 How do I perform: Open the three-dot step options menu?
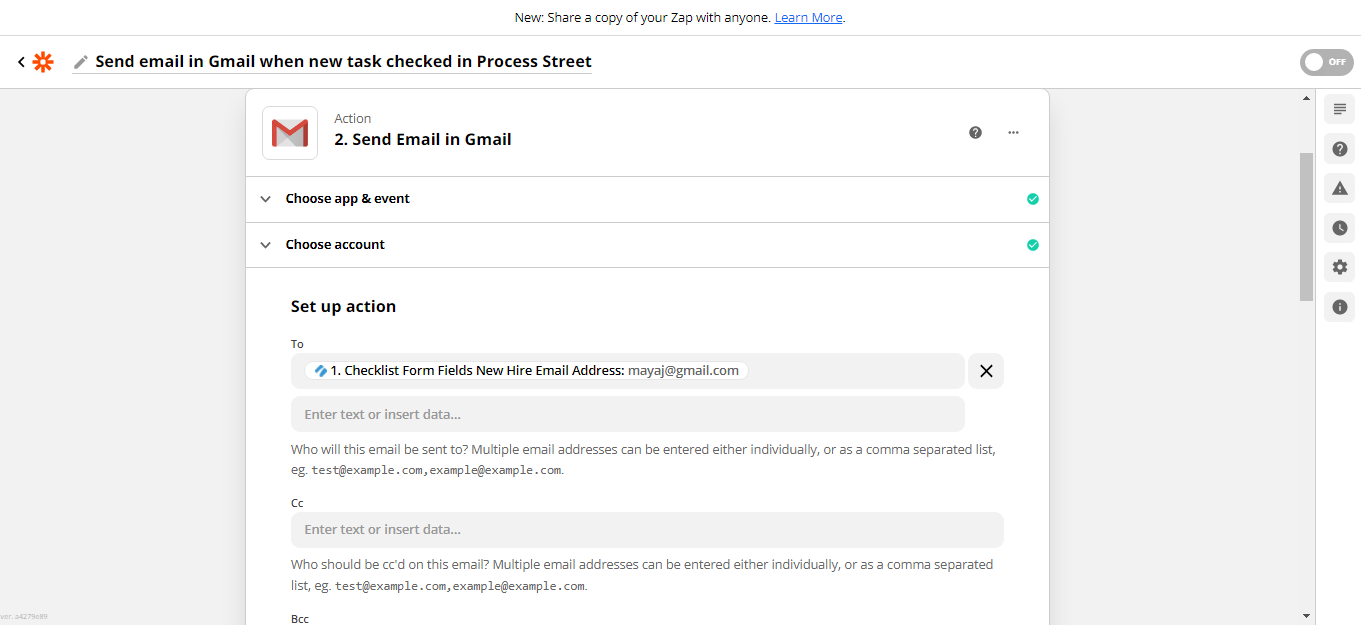pos(1013,132)
